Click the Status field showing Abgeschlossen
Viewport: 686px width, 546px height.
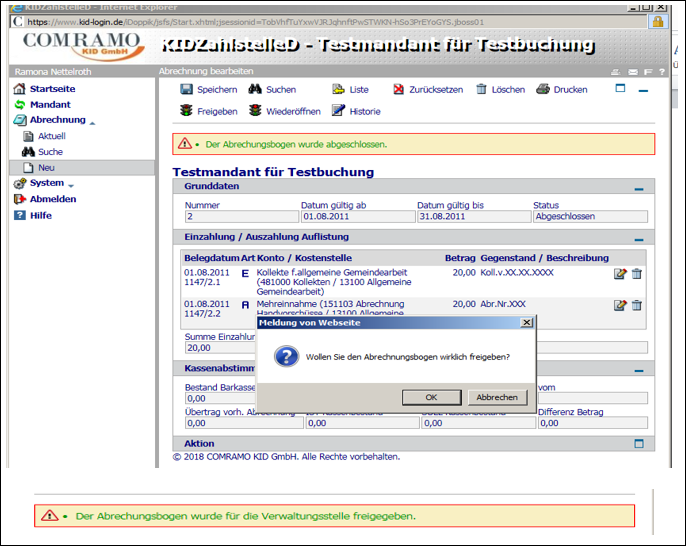coord(590,216)
